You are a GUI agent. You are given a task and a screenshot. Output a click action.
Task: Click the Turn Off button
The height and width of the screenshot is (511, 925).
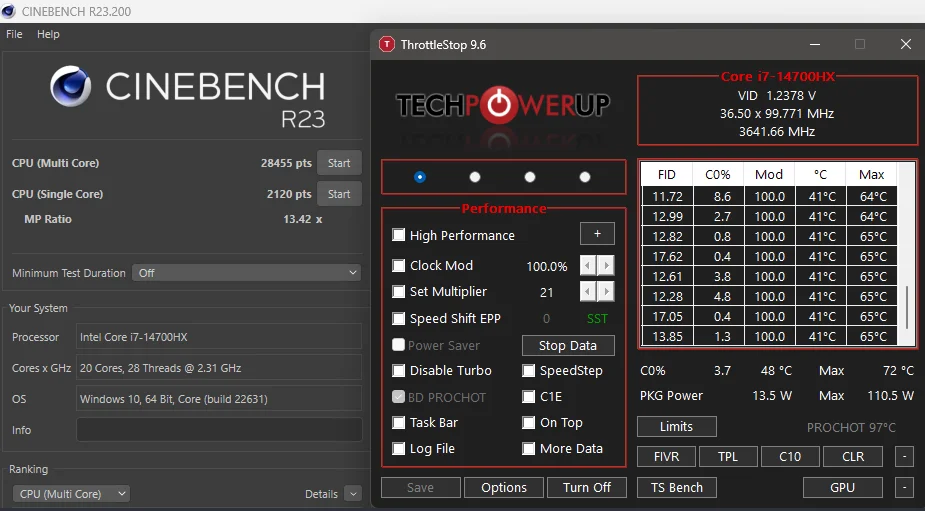click(x=587, y=487)
